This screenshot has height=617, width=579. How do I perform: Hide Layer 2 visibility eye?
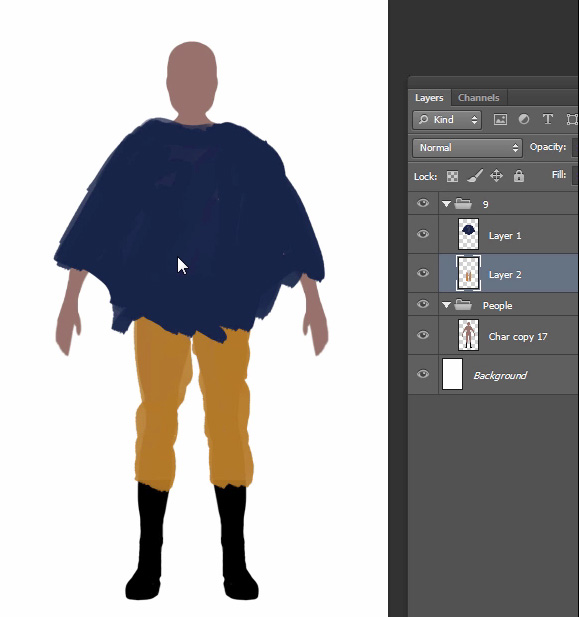tap(423, 273)
